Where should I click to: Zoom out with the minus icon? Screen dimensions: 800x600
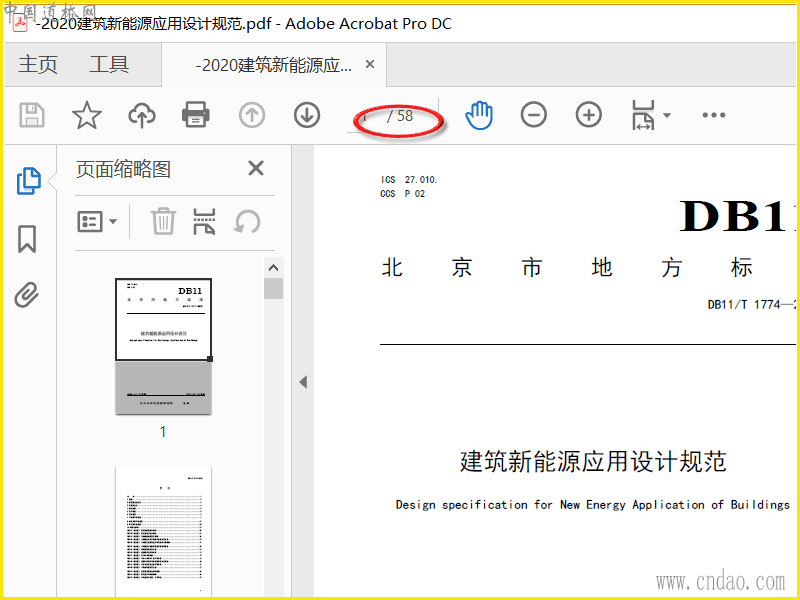(534, 115)
